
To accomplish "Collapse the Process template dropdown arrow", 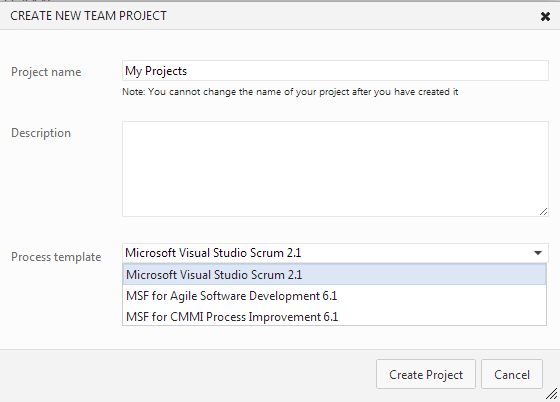I will tap(538, 253).
